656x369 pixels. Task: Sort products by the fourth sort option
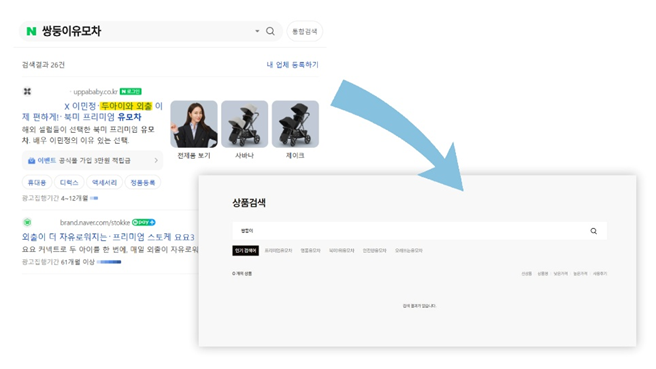point(580,274)
